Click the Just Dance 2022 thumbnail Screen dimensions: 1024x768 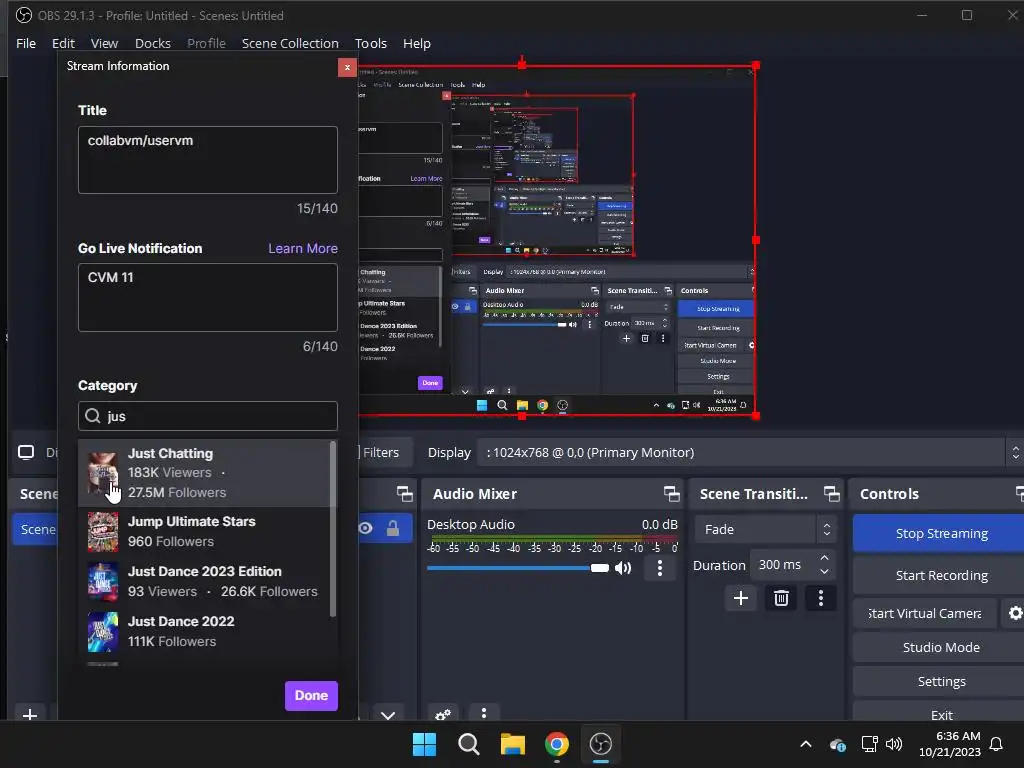pos(103,632)
